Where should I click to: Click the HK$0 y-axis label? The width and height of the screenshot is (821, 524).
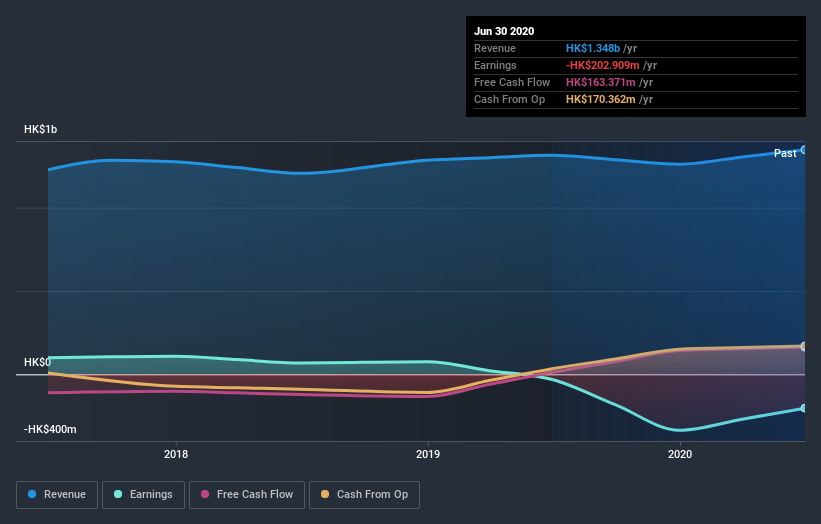tap(37, 362)
